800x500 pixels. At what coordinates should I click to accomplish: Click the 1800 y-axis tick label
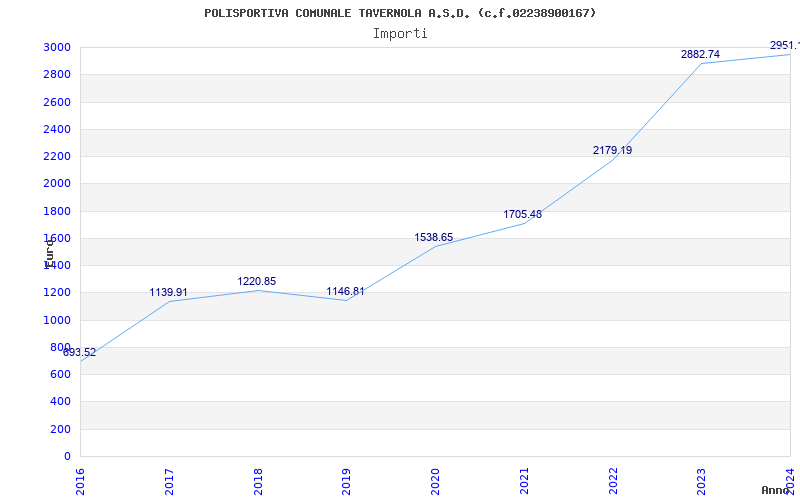coord(57,211)
